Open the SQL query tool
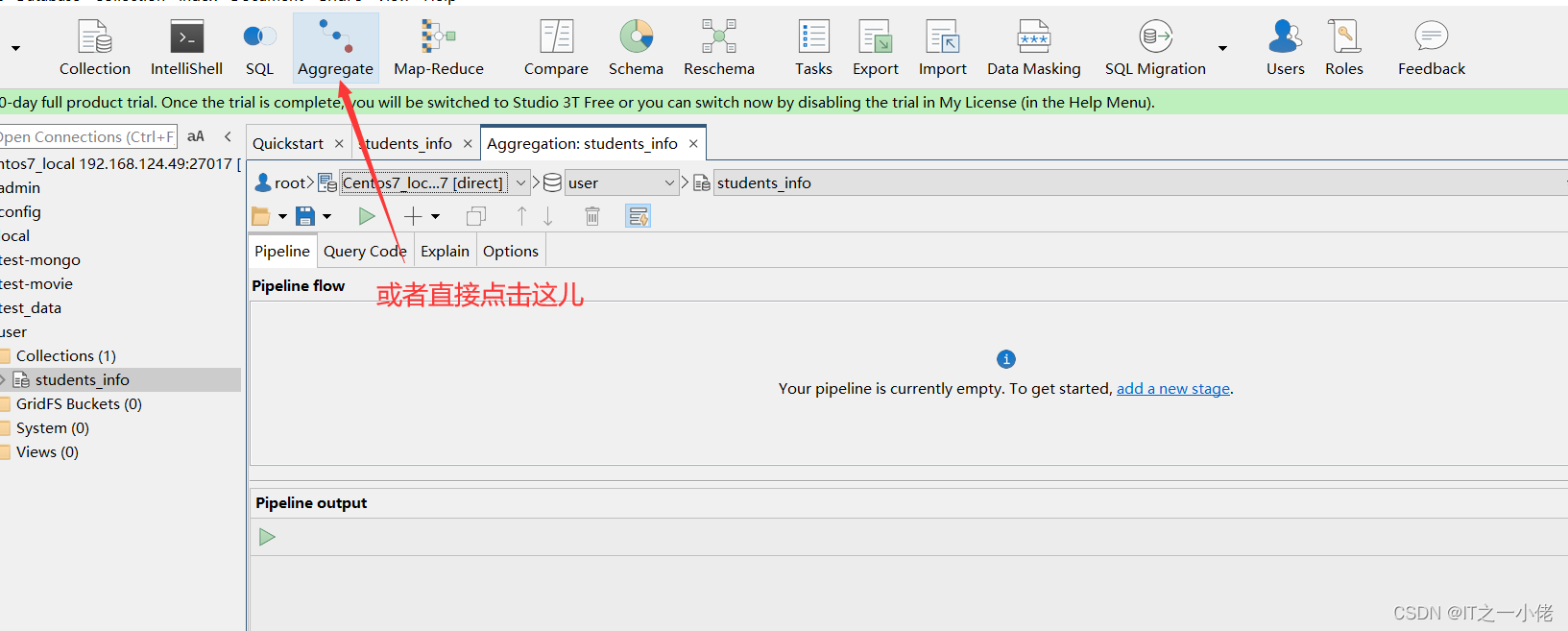The height and width of the screenshot is (631, 1568). click(259, 48)
